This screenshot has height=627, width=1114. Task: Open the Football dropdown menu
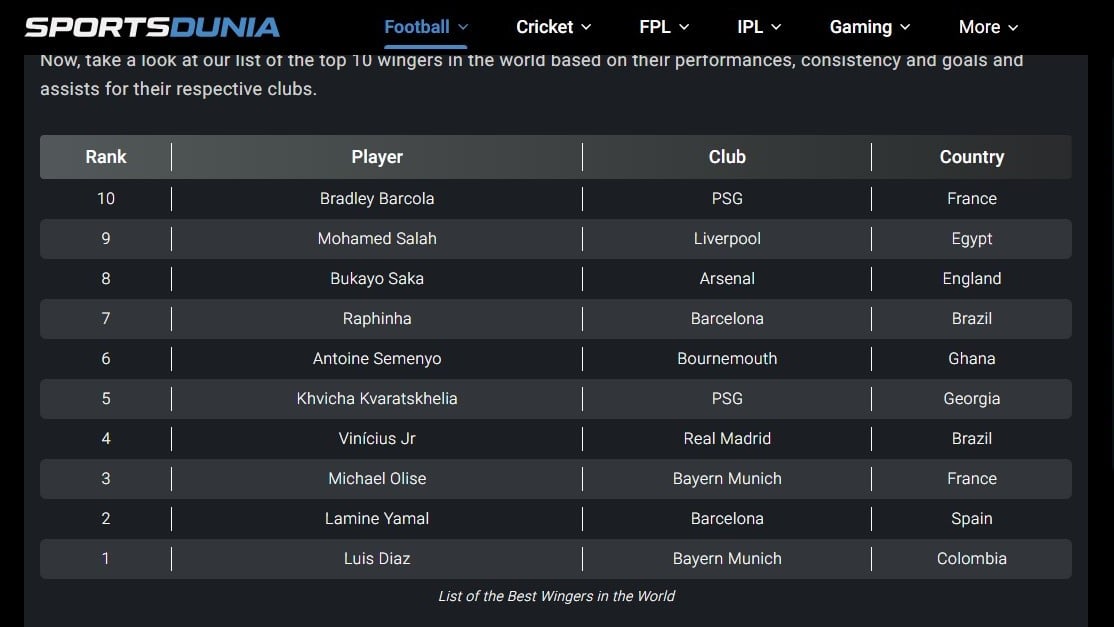(x=425, y=27)
